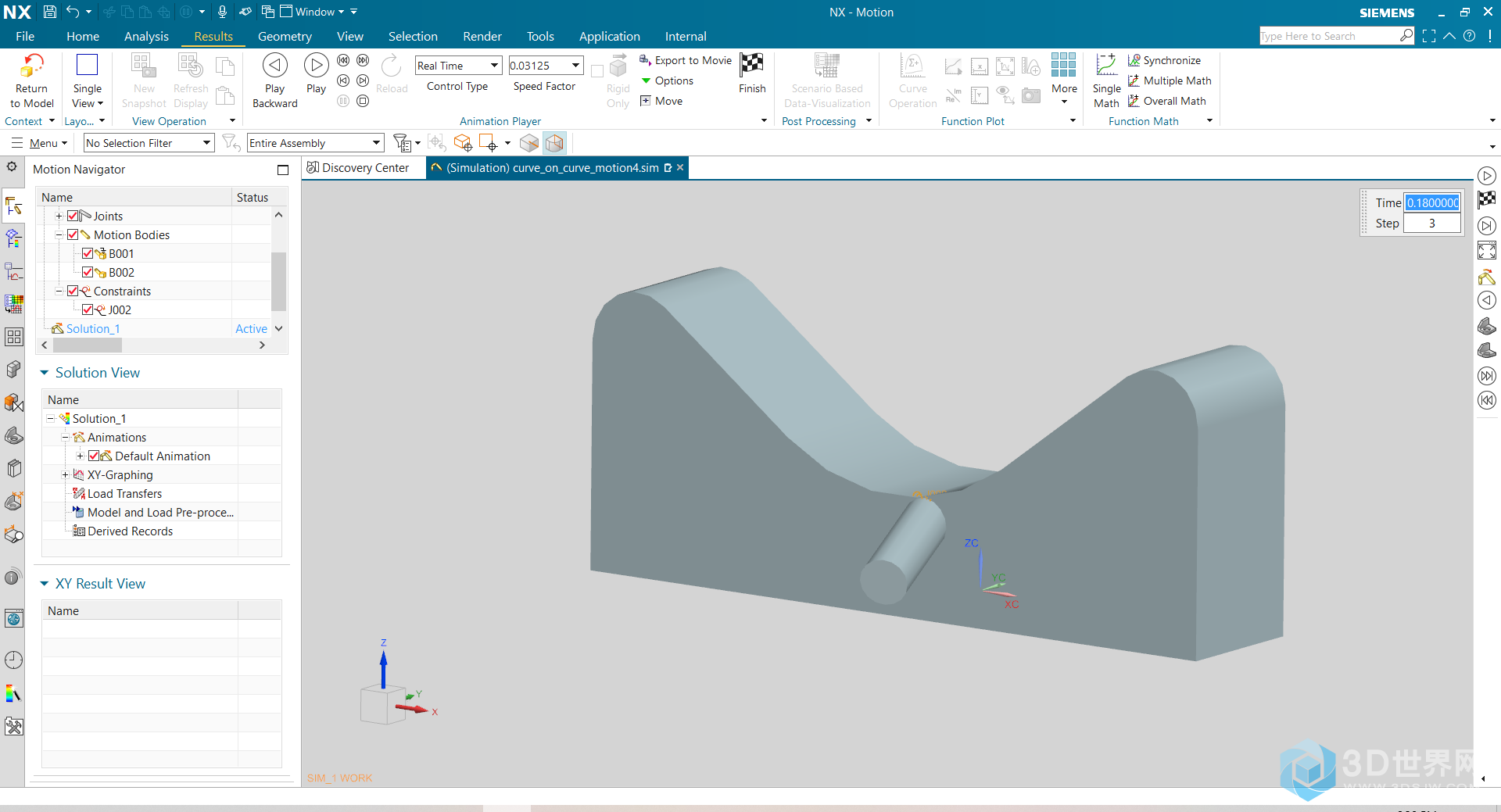Select Solution_1 in Motion Navigator
Image resolution: width=1501 pixels, height=812 pixels.
93,328
